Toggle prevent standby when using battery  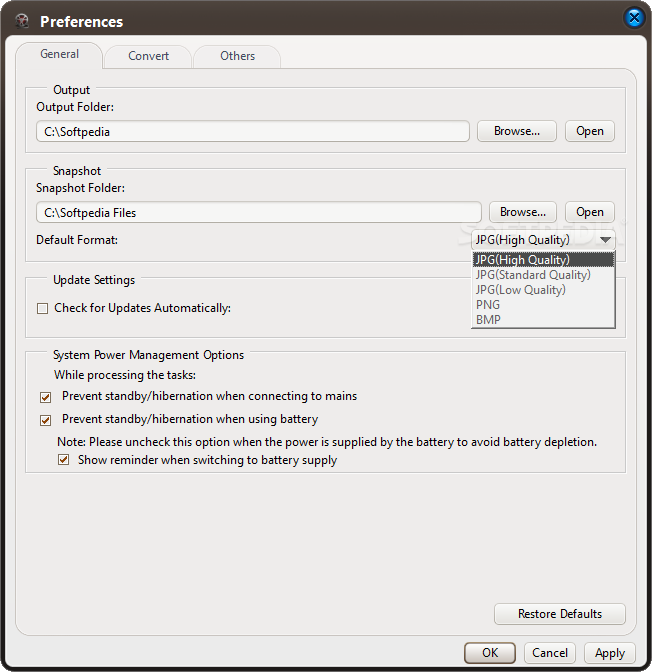46,420
